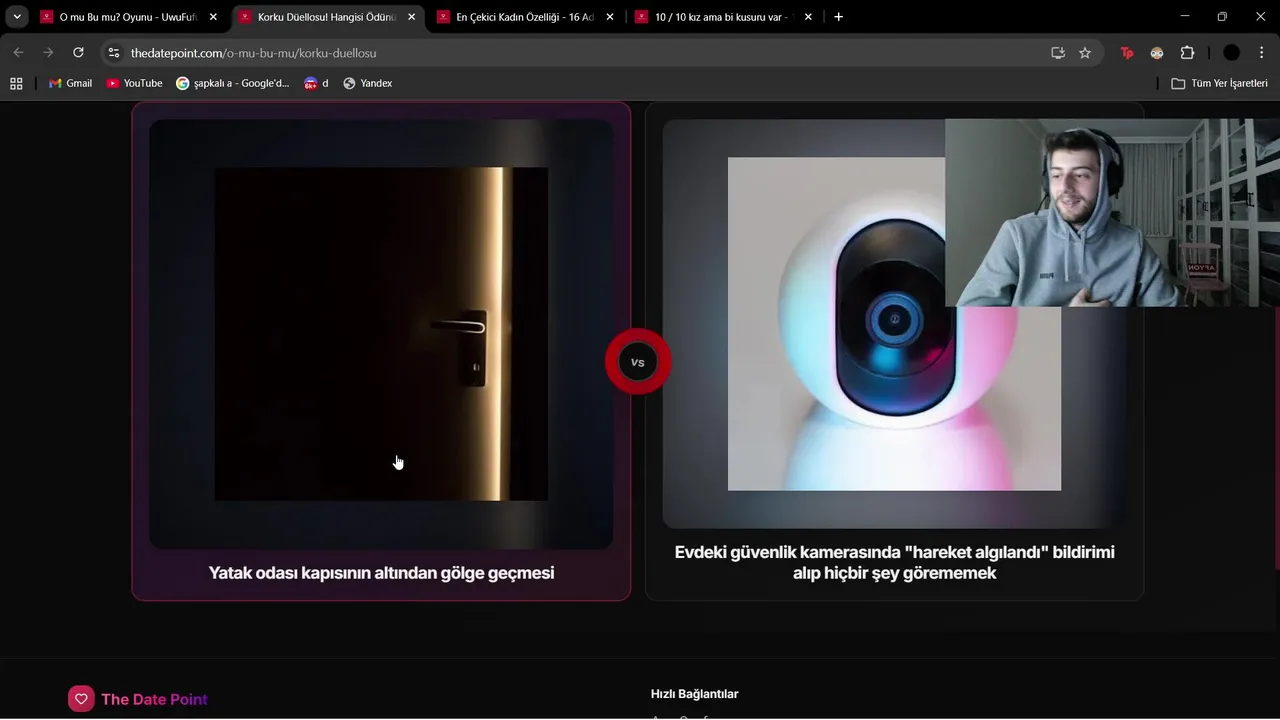Click the install app icon in address bar
This screenshot has height=720, width=1280.
(1058, 53)
